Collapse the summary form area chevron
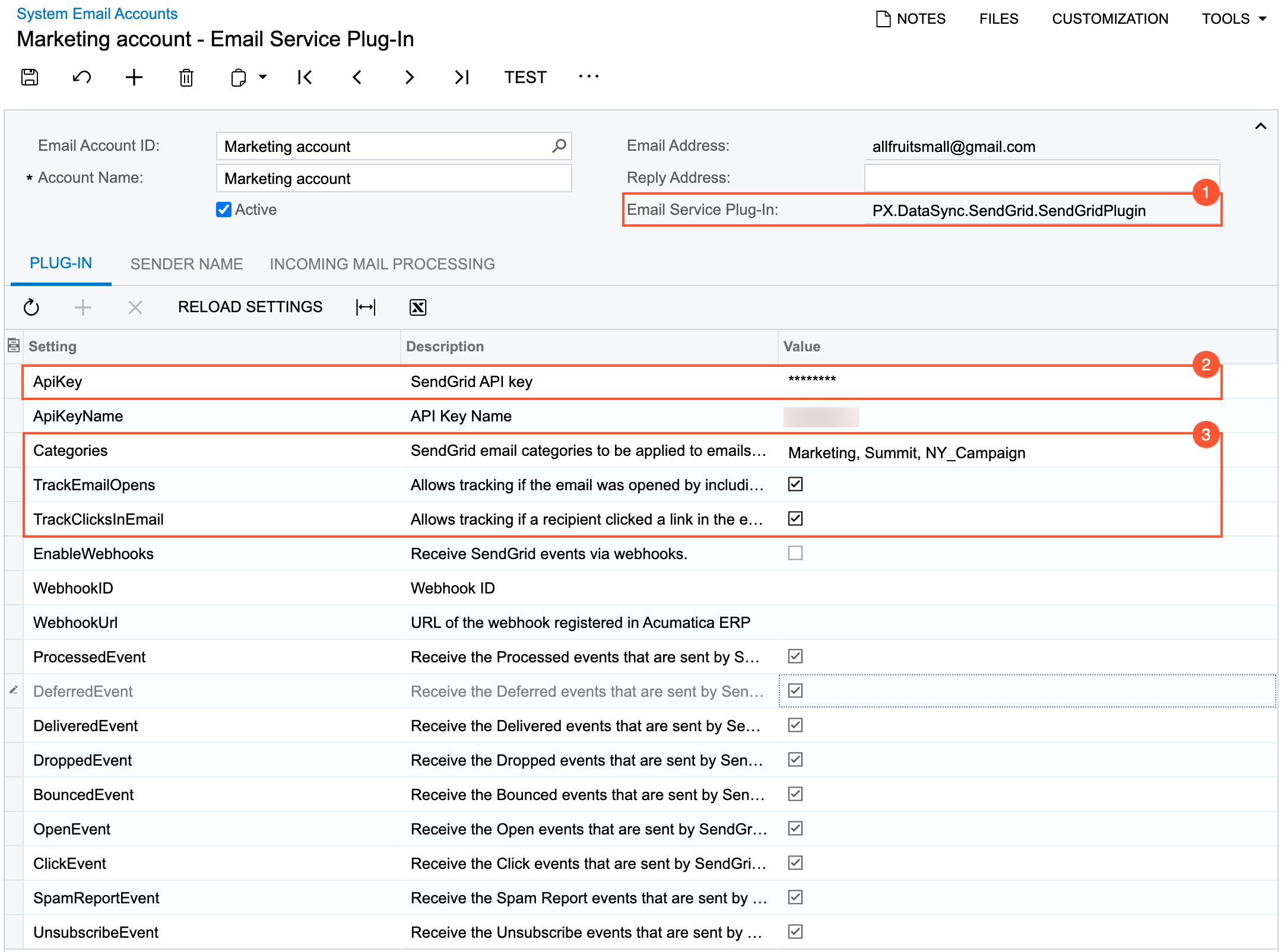 click(x=1260, y=126)
